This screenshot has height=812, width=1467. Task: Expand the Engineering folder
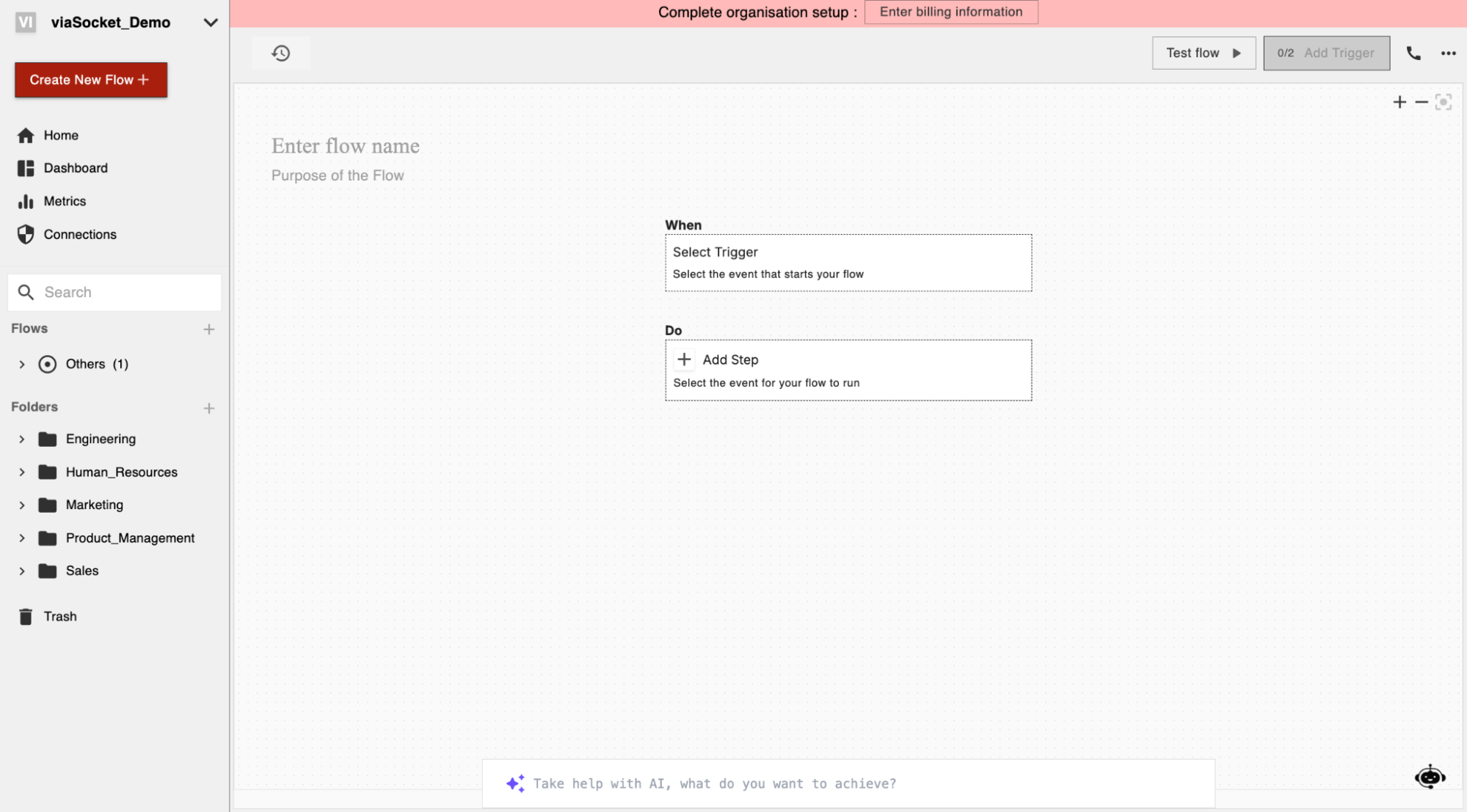coord(22,439)
